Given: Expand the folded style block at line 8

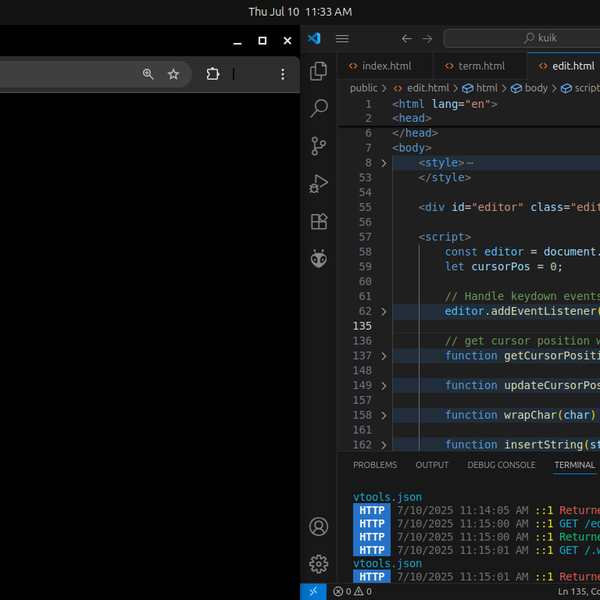Looking at the screenshot, I should 383,163.
